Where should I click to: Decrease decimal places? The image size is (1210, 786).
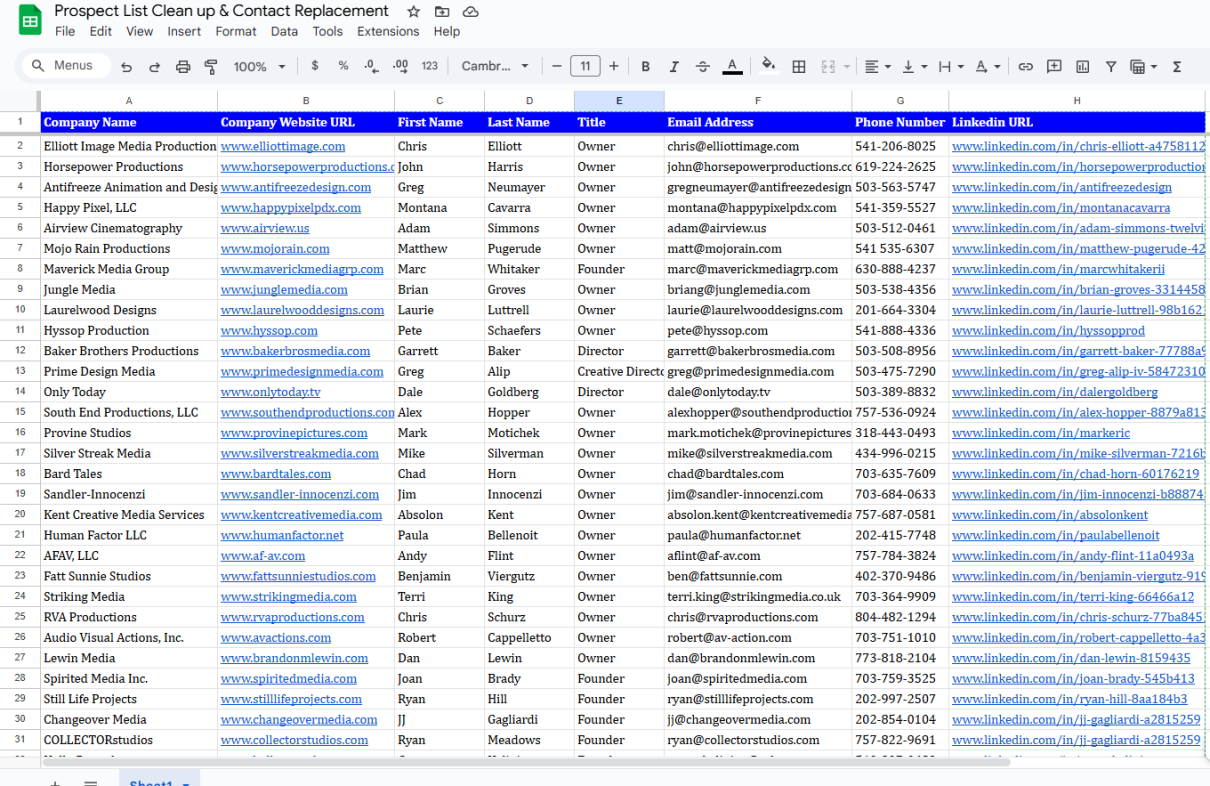point(371,66)
